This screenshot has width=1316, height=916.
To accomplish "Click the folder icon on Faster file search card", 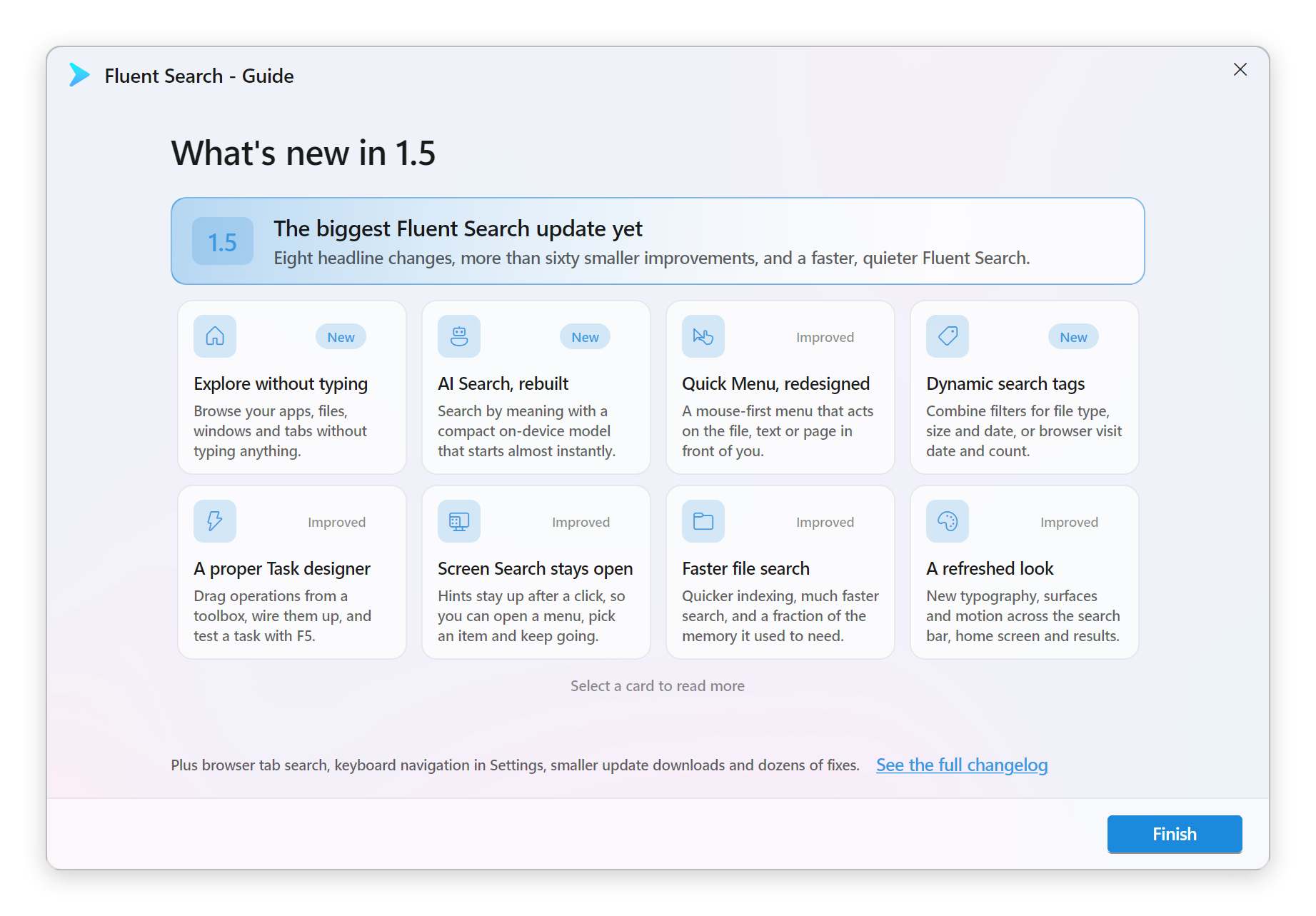I will (703, 521).
